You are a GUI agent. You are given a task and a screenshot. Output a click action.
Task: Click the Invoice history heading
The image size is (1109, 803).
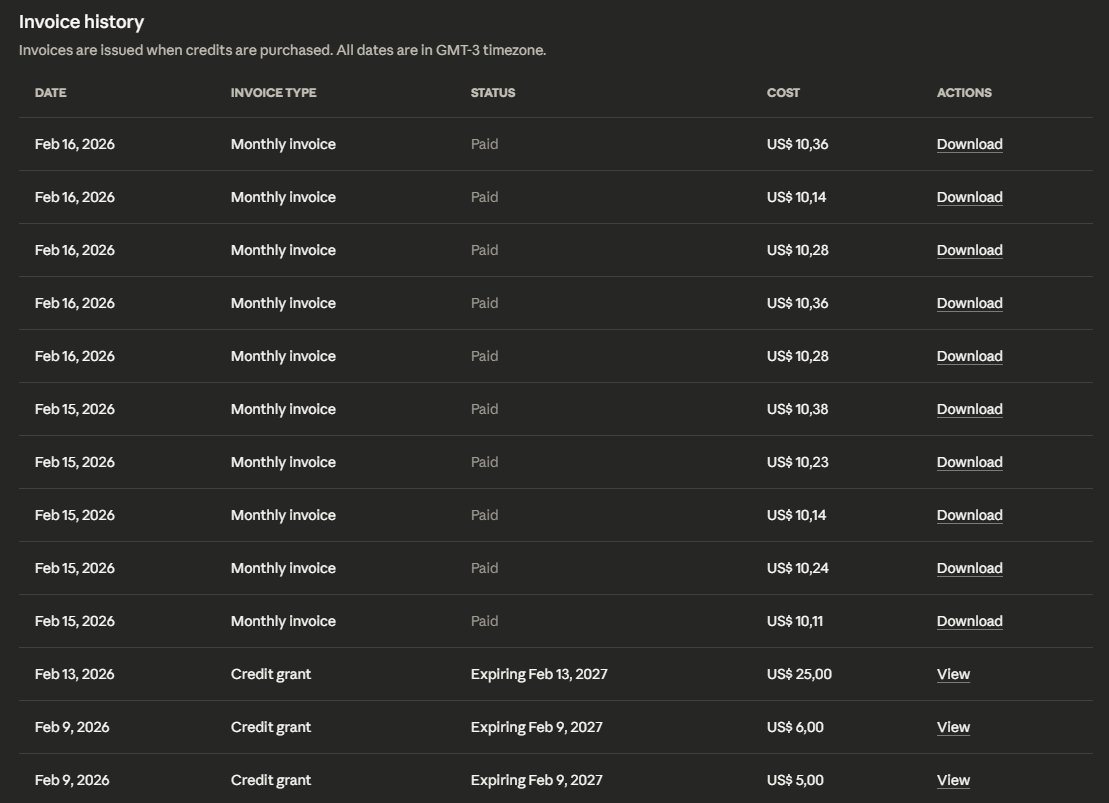pyautogui.click(x=81, y=22)
